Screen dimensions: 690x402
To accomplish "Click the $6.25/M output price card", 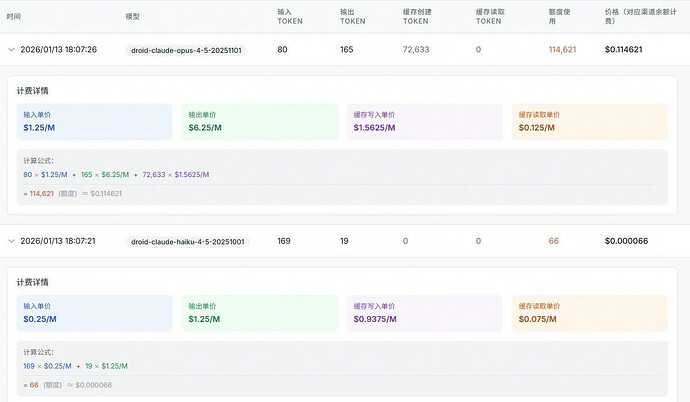I will click(x=260, y=122).
